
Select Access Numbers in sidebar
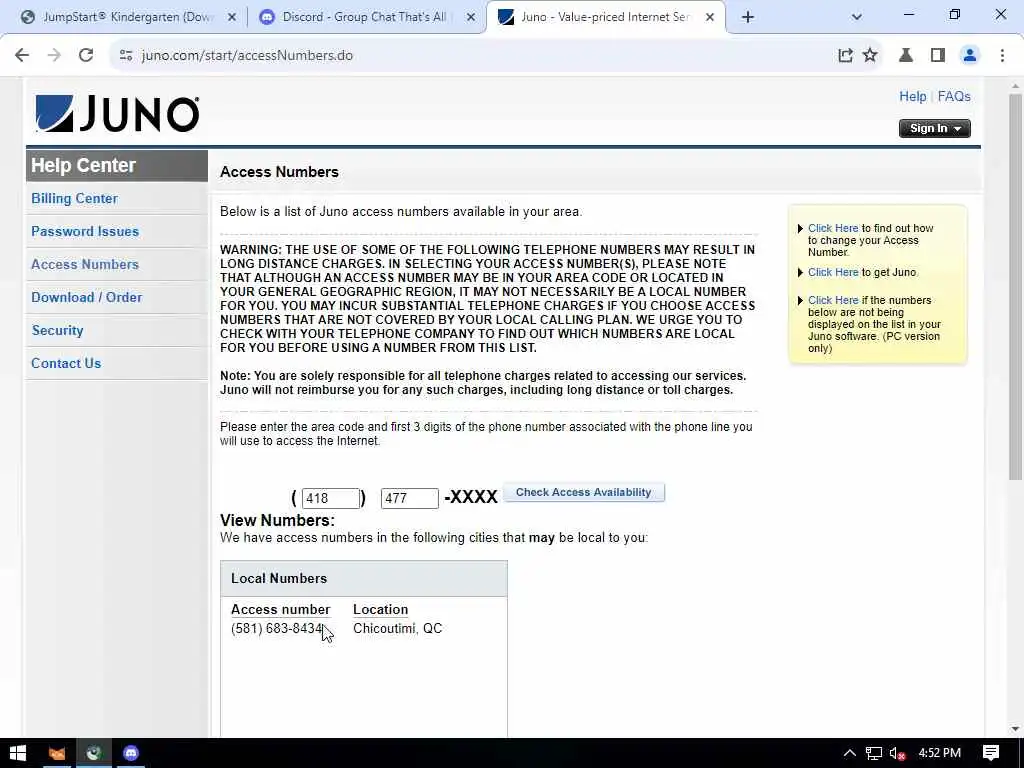[85, 264]
